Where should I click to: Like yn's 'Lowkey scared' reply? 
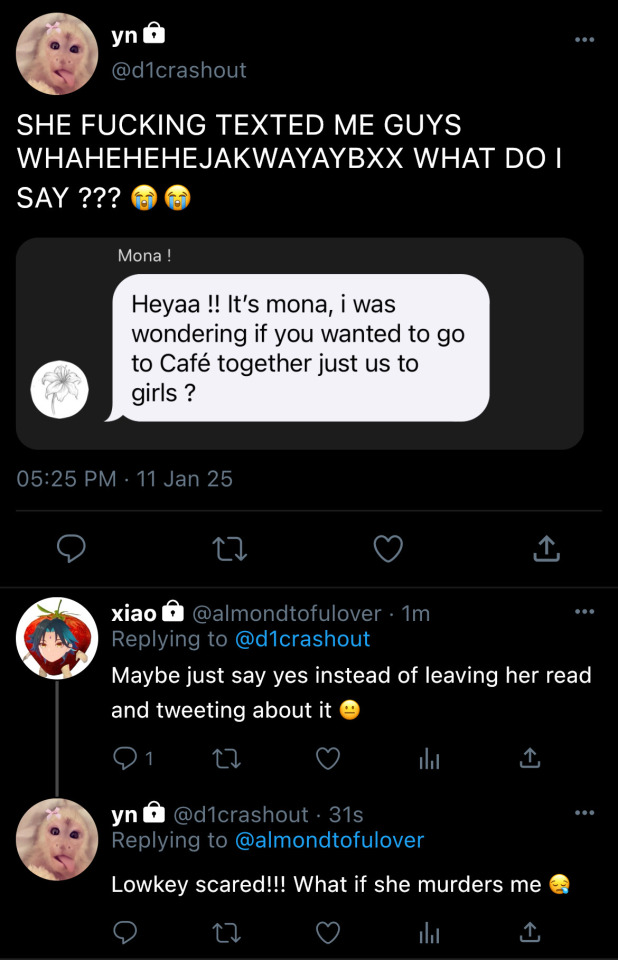click(328, 933)
